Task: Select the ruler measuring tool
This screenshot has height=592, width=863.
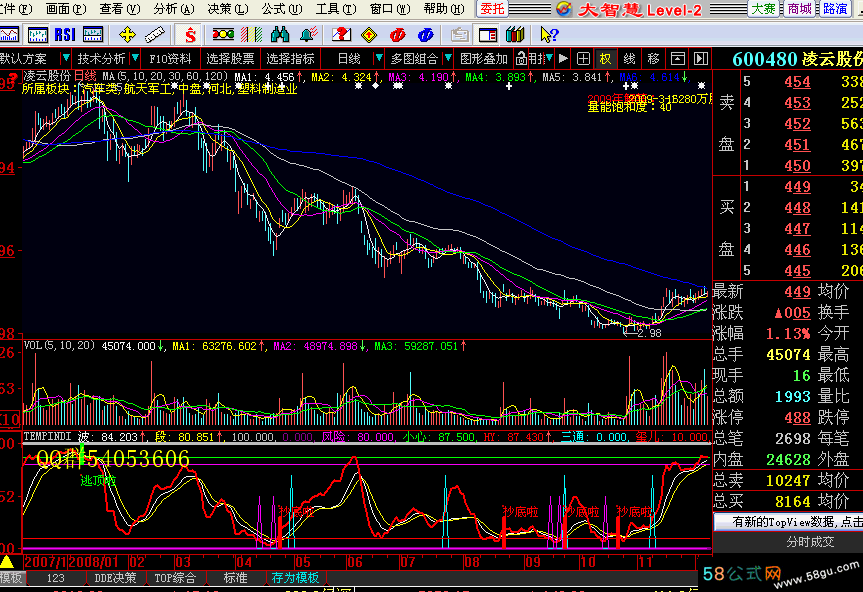Action: pyautogui.click(x=155, y=35)
